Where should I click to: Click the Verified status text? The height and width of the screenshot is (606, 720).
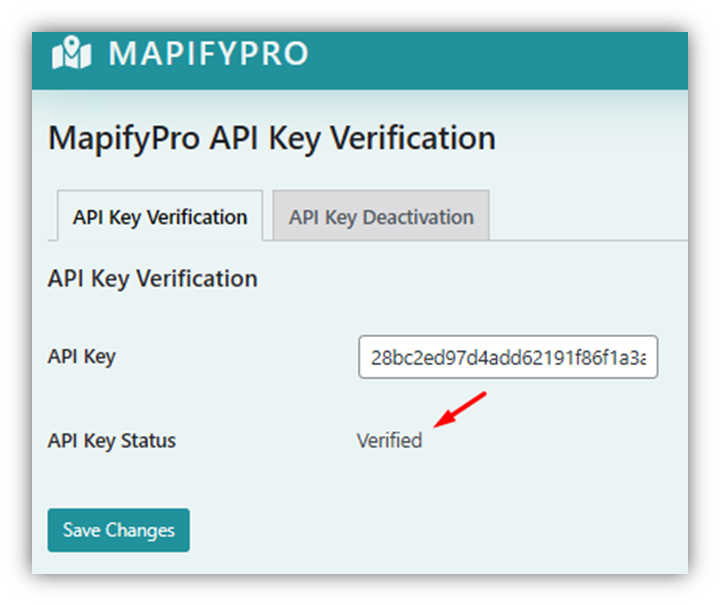[x=389, y=440]
